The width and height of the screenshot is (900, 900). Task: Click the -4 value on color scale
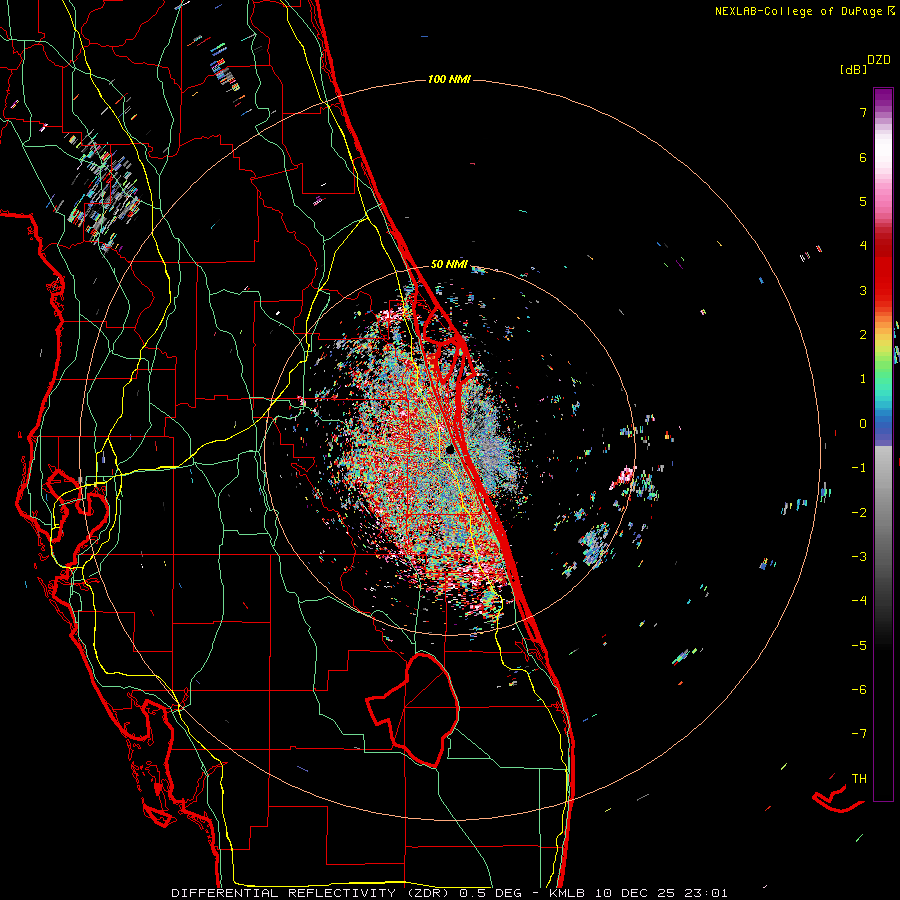(859, 600)
